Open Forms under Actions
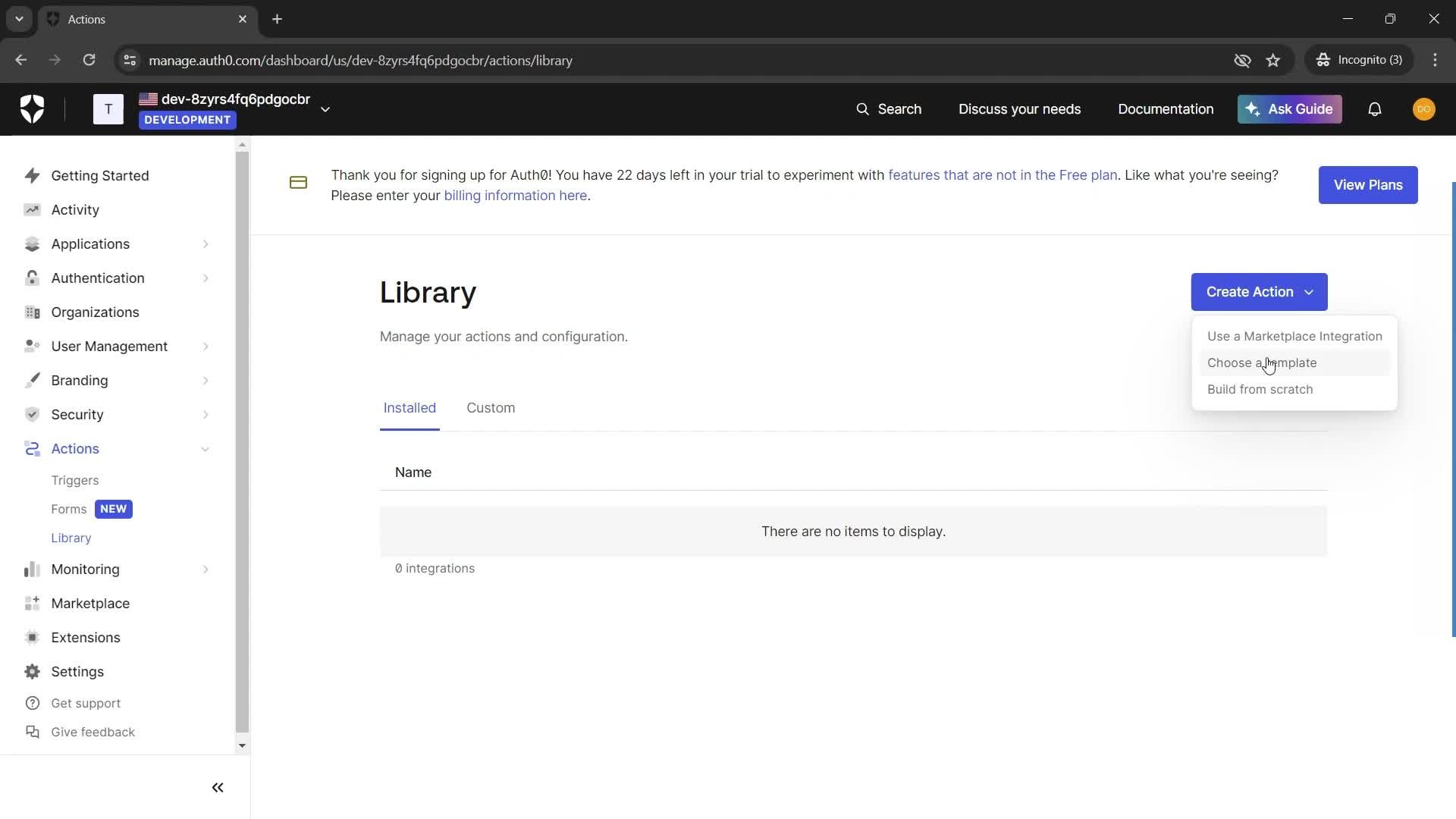1456x819 pixels. 68,510
